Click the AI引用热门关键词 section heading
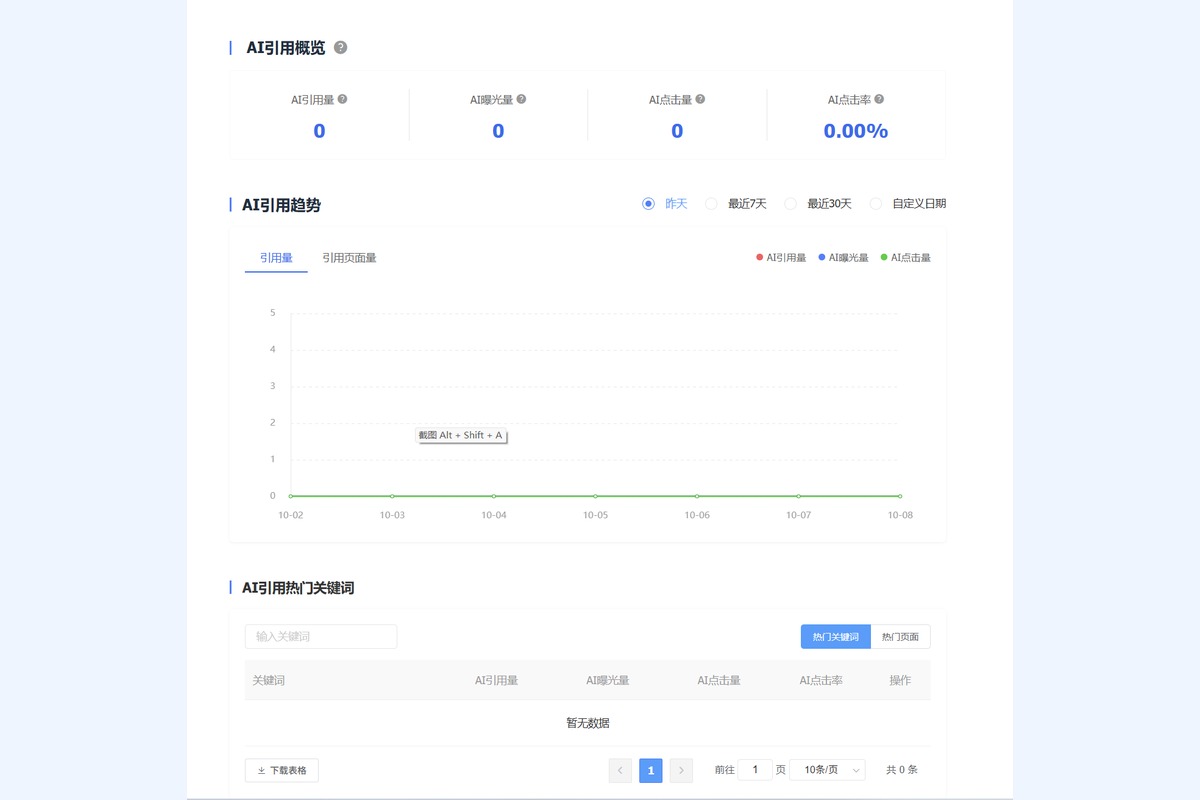The height and width of the screenshot is (800, 1200). [298, 588]
